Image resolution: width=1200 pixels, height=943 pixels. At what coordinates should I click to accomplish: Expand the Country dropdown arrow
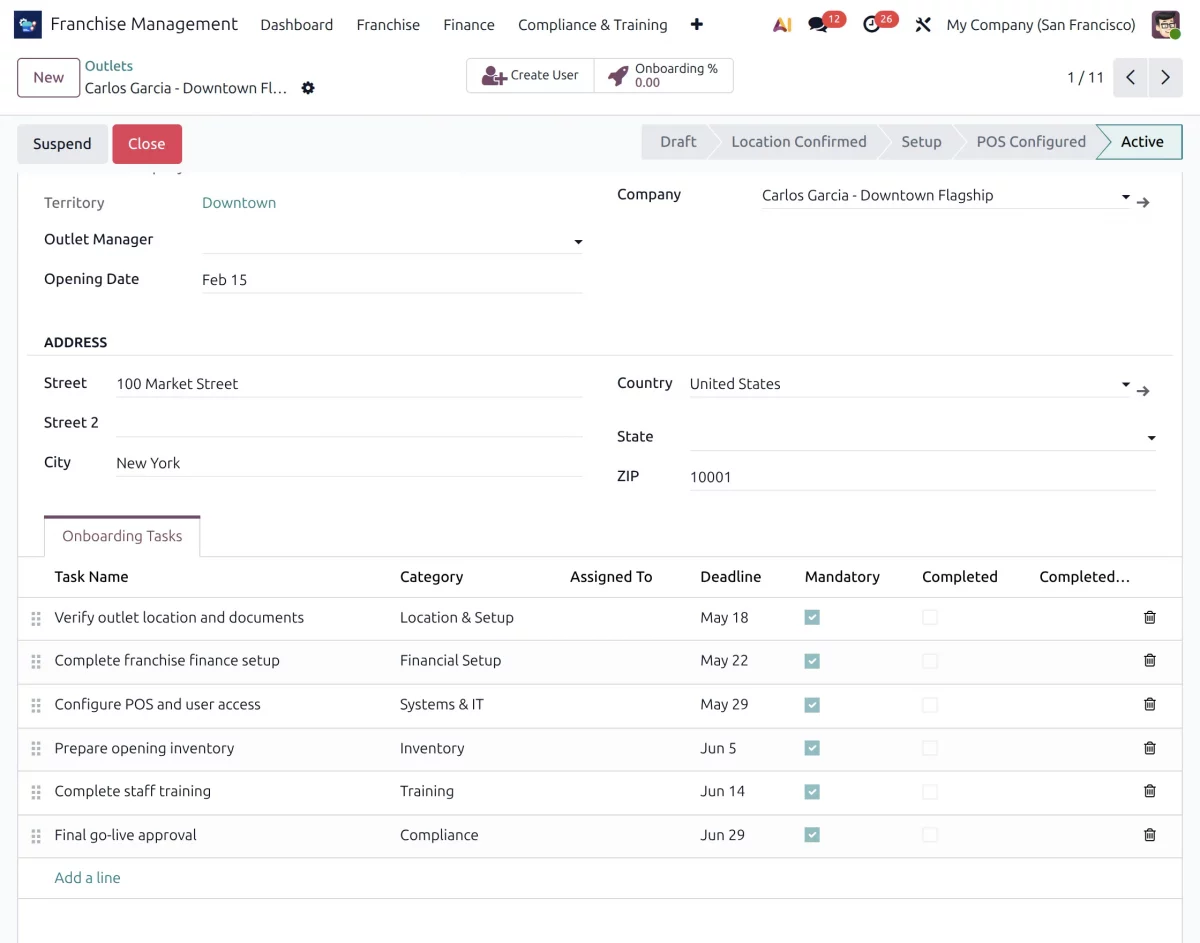pyautogui.click(x=1126, y=385)
